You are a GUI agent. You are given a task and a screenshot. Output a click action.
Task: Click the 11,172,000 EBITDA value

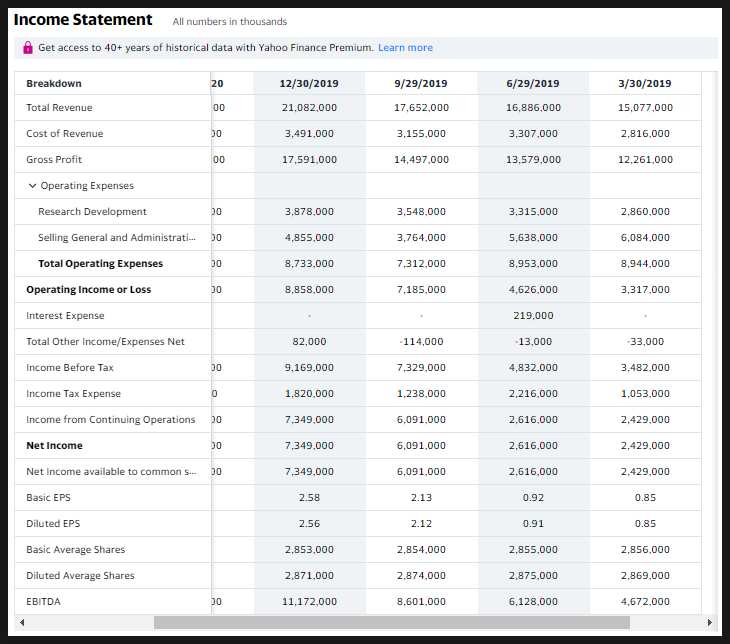tap(309, 602)
